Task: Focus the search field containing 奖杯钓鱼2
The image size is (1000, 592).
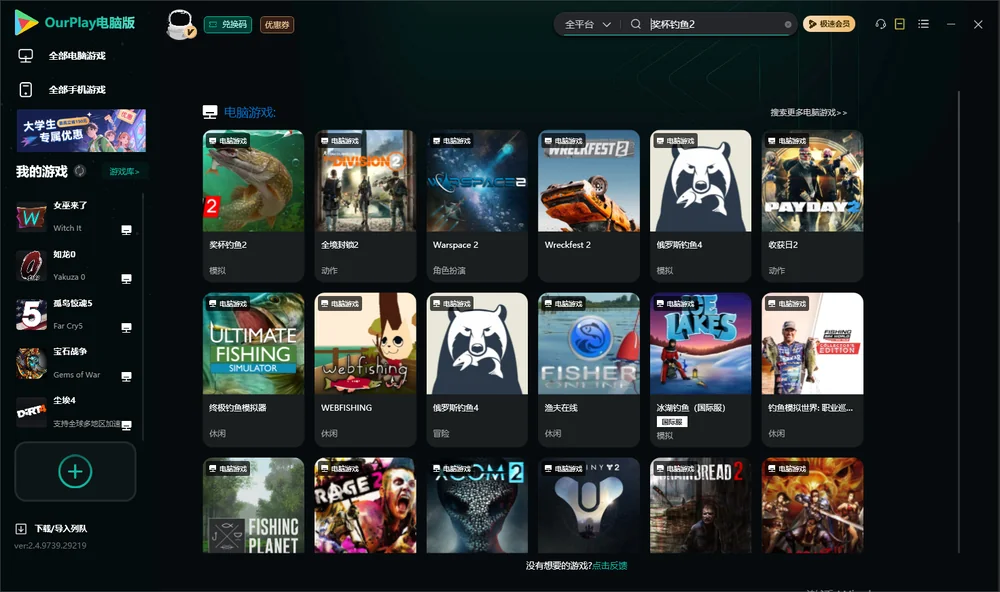Action: point(714,24)
